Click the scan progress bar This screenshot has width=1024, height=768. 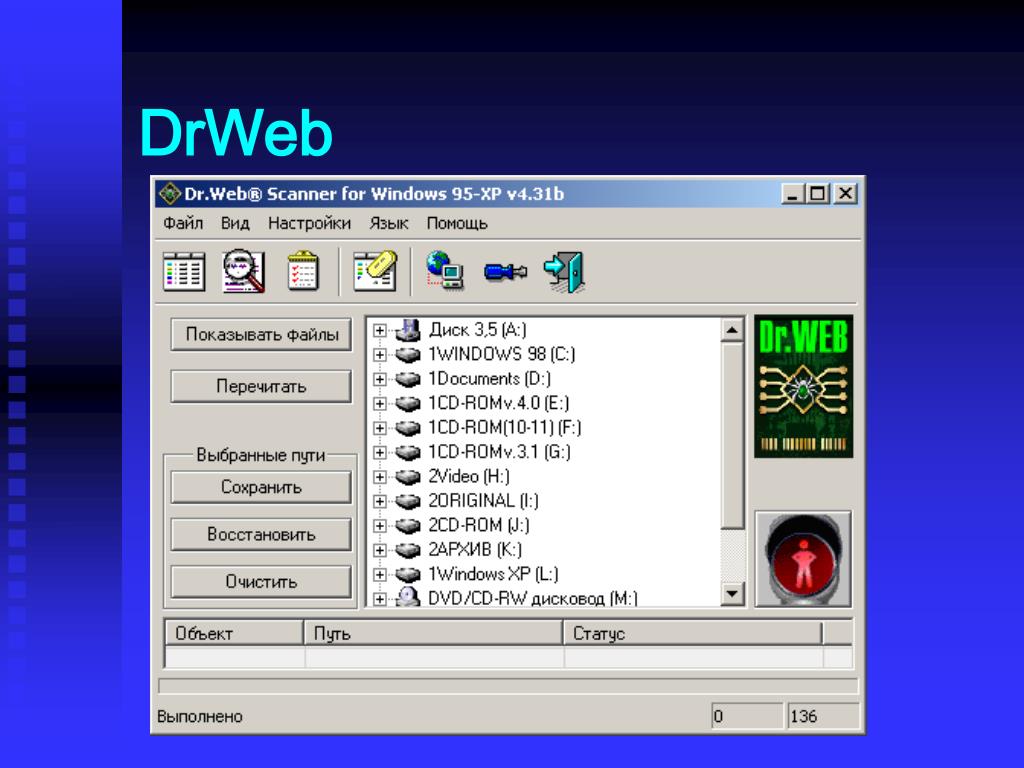[x=508, y=686]
